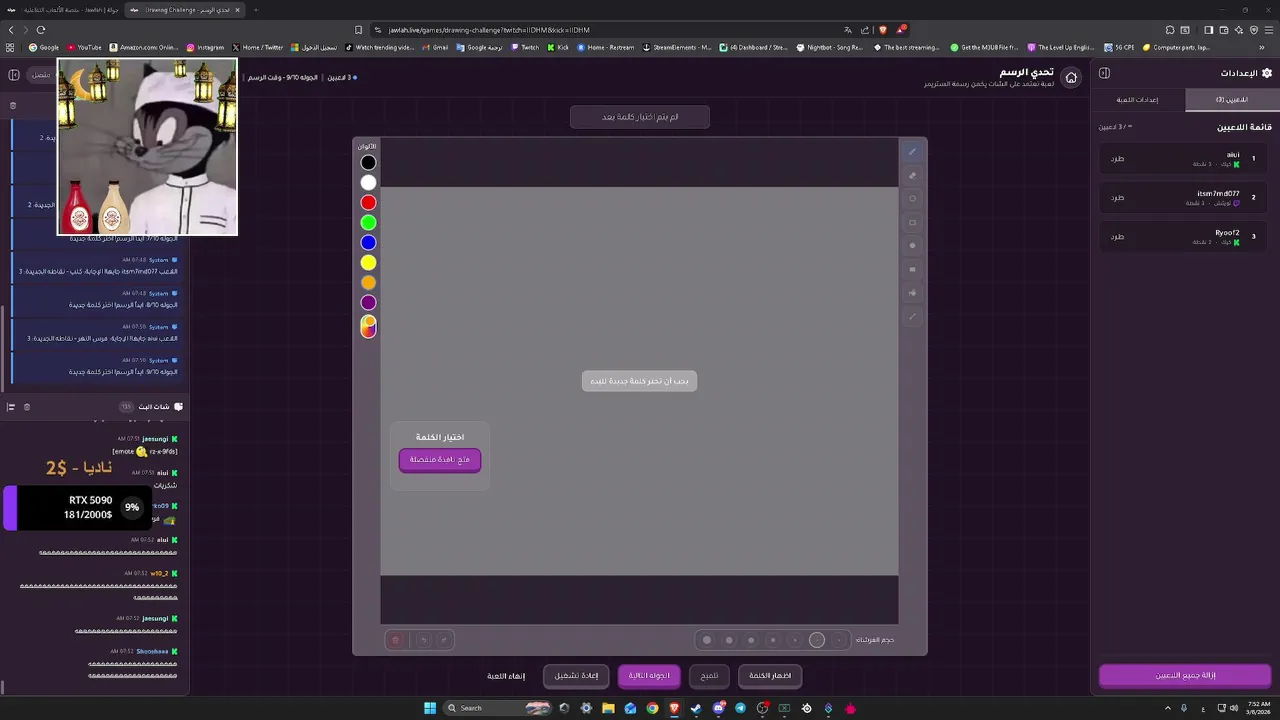Switch to the إعدادات اللعبة tab
This screenshot has height=720, width=1280.
click(1138, 100)
